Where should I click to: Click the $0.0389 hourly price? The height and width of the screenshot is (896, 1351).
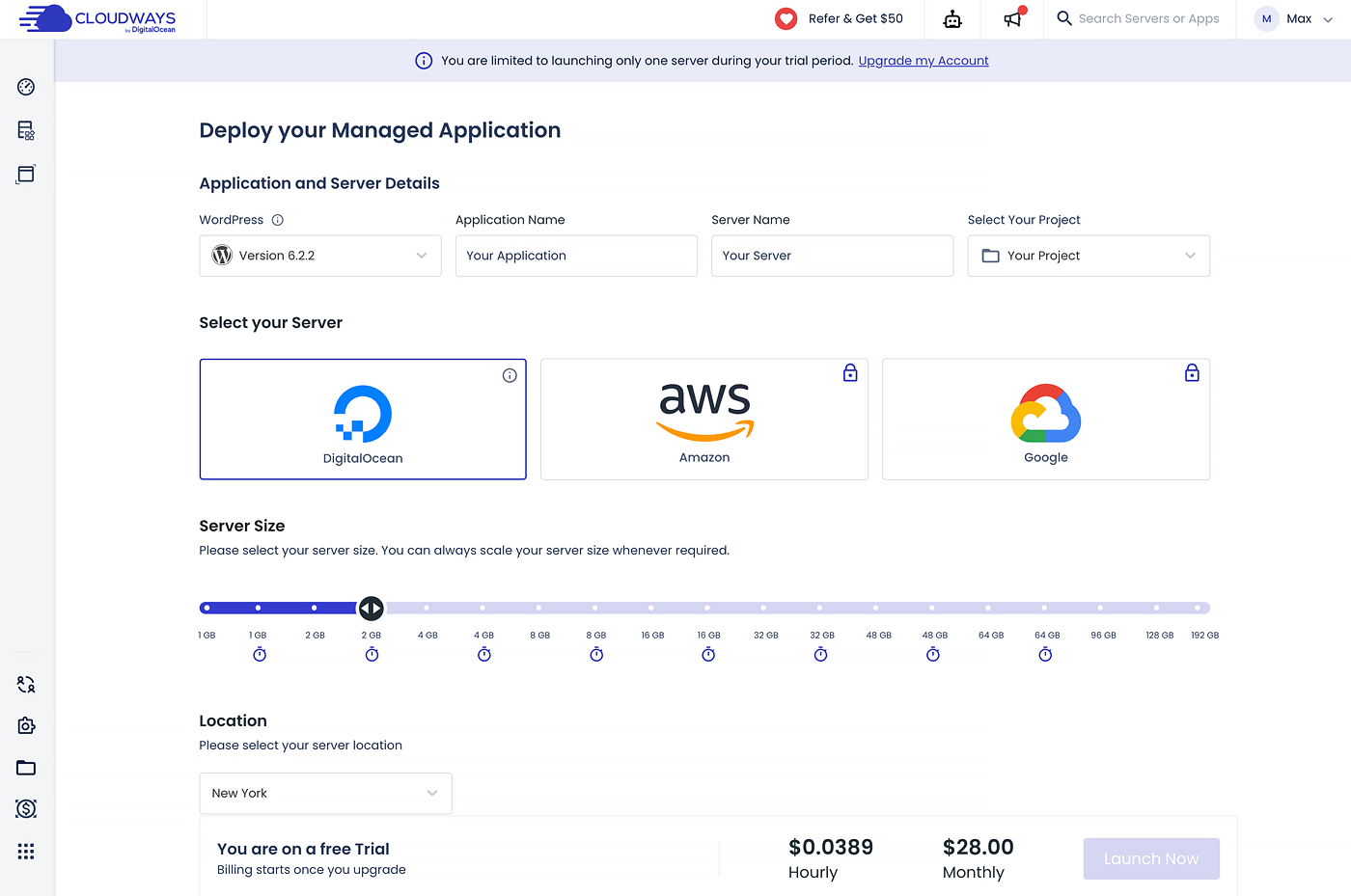coord(831,847)
